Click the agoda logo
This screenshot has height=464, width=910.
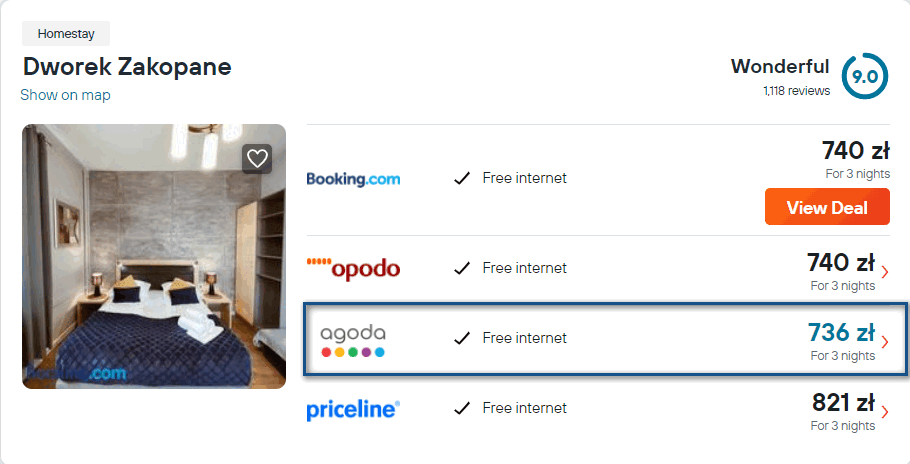point(352,339)
